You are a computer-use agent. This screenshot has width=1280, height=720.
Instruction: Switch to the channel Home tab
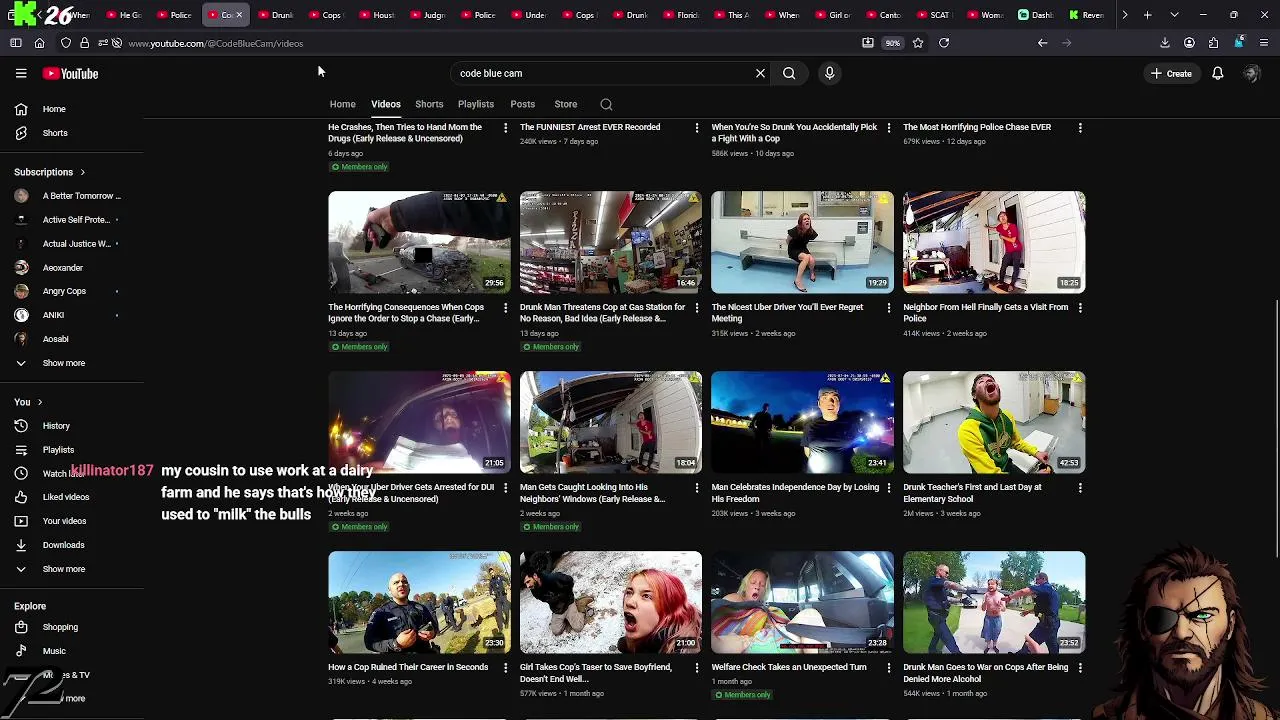(342, 104)
